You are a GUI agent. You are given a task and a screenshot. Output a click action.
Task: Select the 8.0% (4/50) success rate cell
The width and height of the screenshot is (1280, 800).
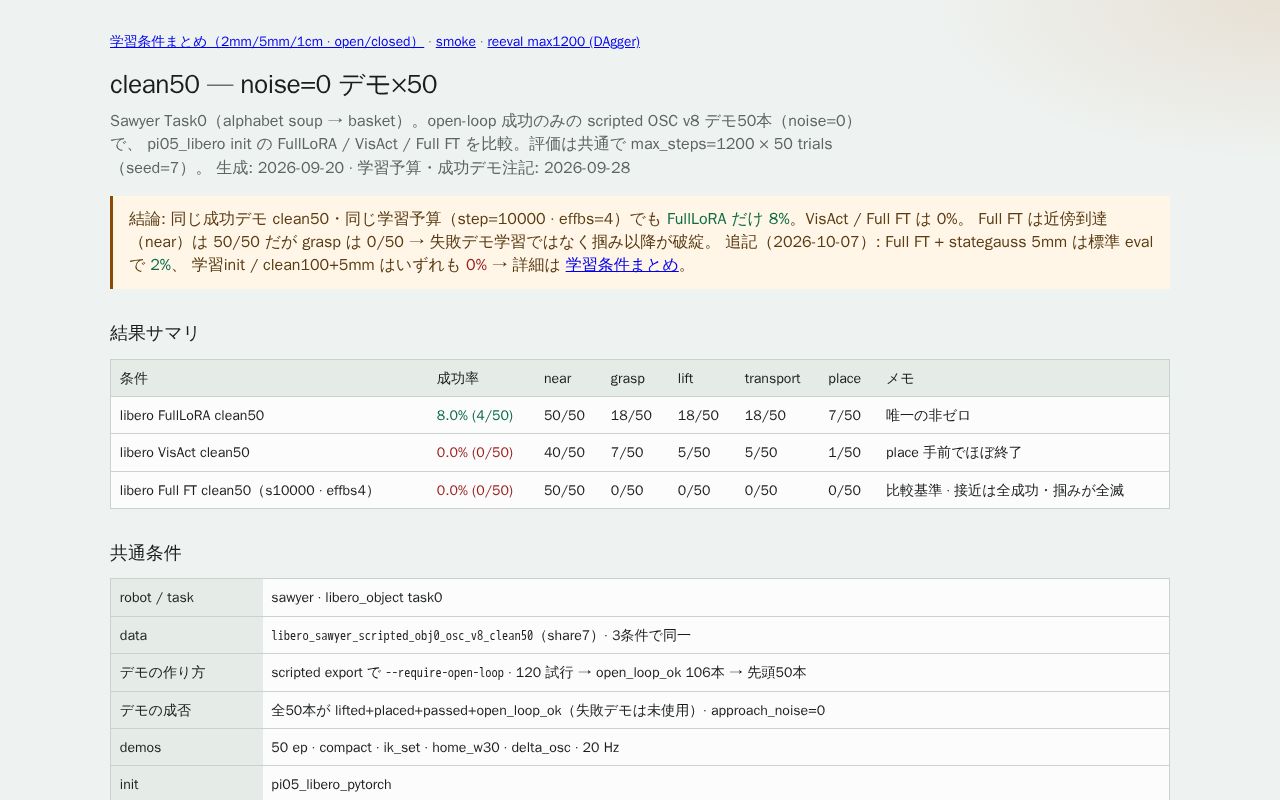tap(475, 415)
